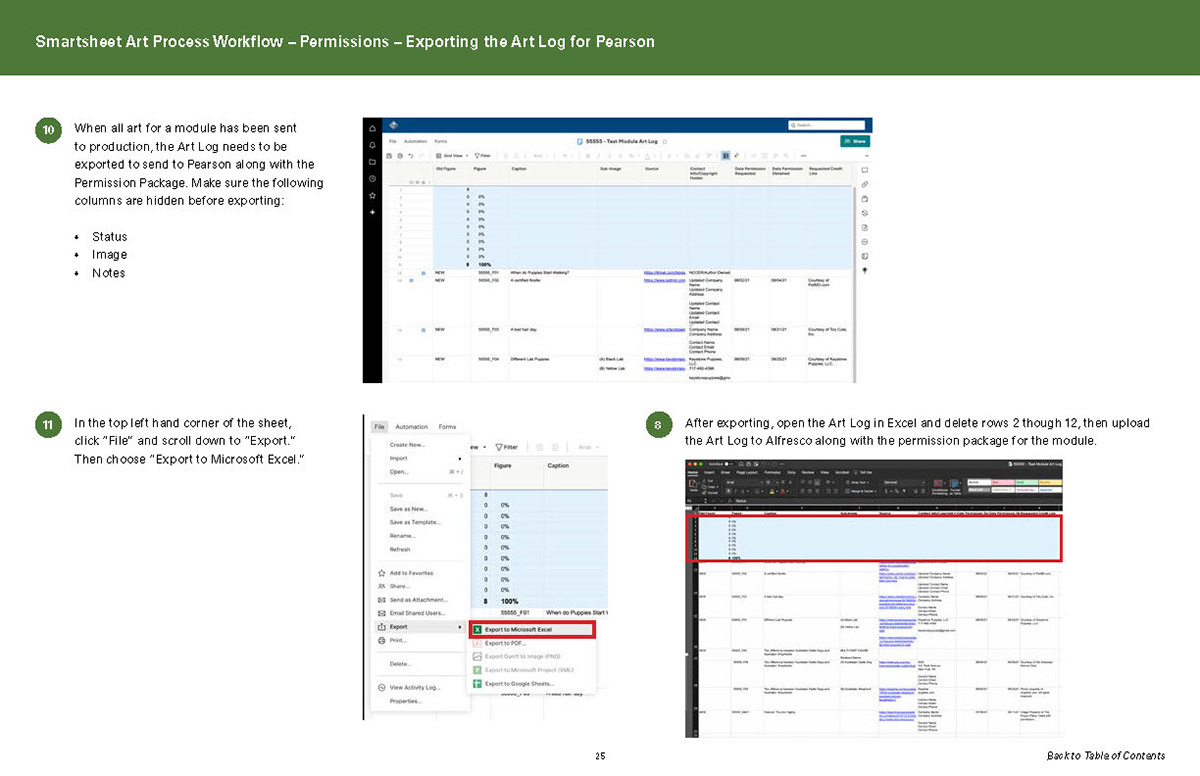
Task: Open Excel font name dropdown (Arial)
Action: (744, 482)
